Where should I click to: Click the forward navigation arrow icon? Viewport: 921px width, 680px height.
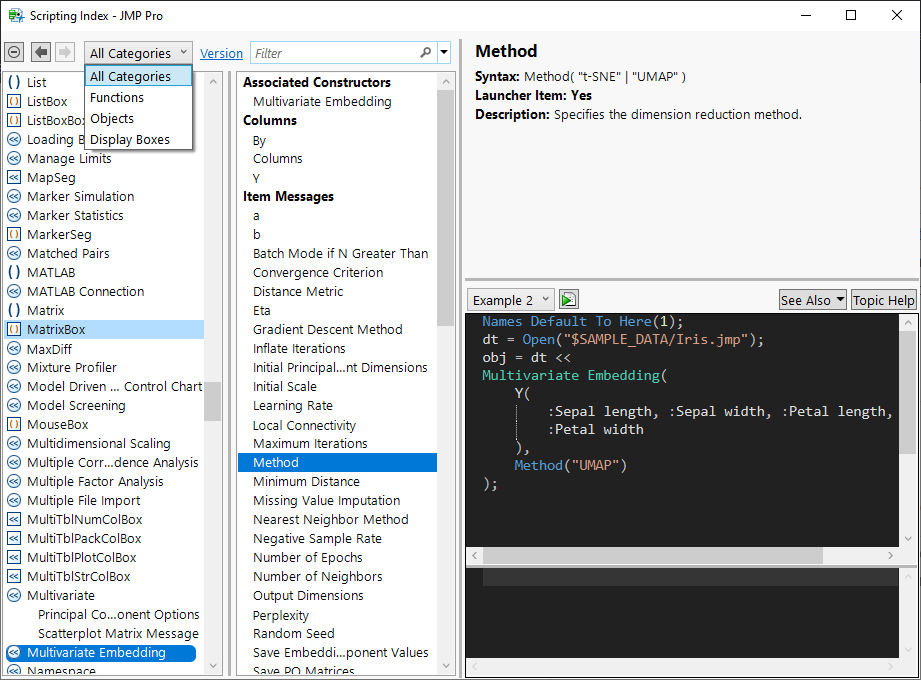(63, 52)
